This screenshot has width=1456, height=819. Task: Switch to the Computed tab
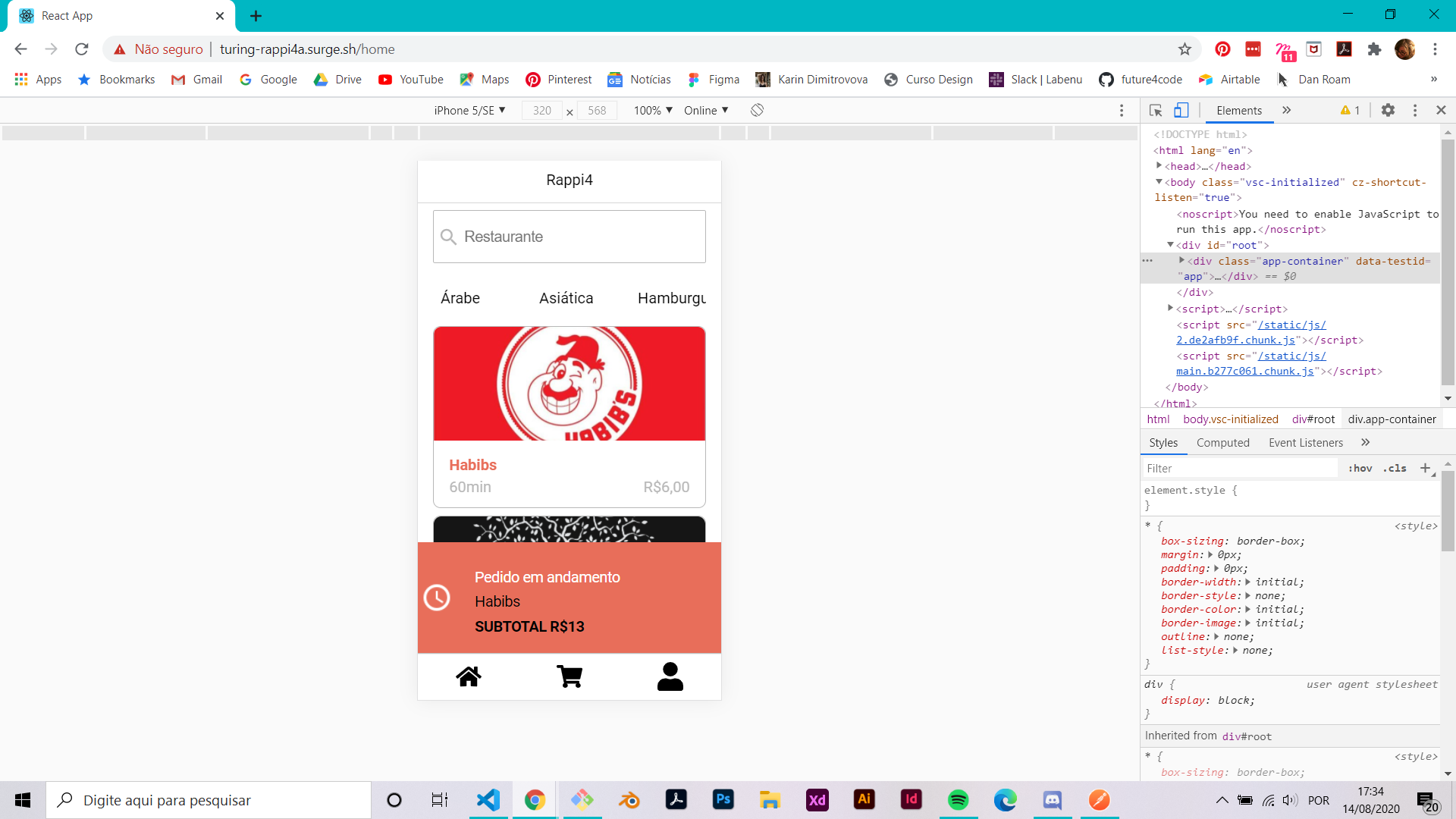click(x=1222, y=443)
